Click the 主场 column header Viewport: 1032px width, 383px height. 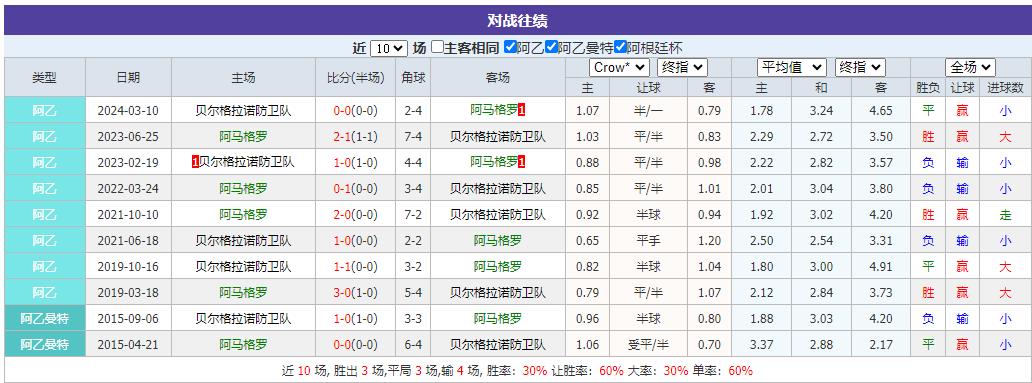click(244, 78)
